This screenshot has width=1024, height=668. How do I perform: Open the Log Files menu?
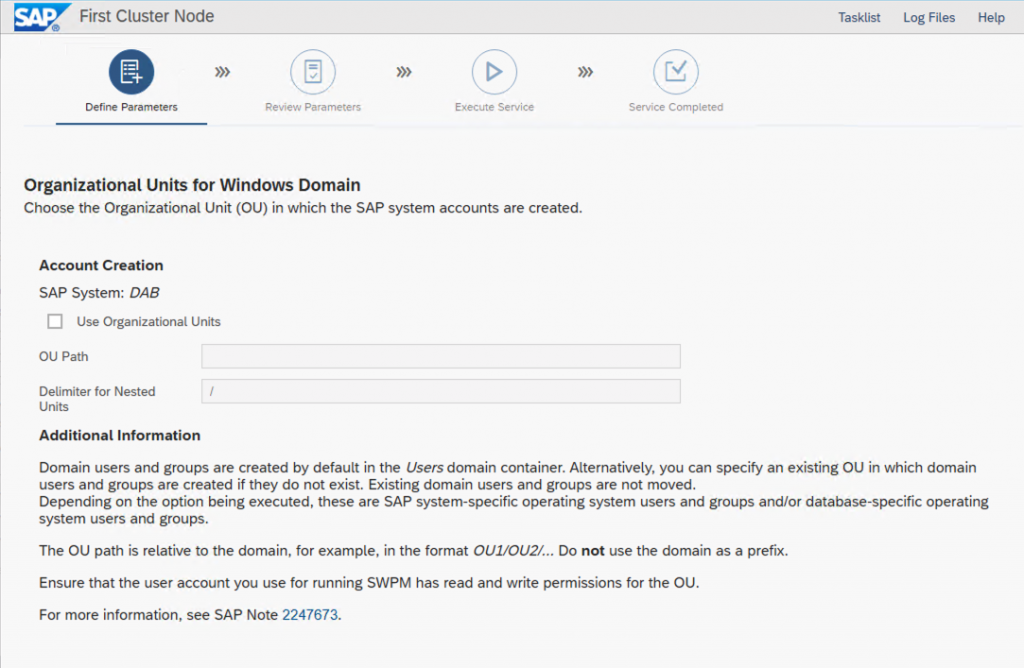pos(929,18)
